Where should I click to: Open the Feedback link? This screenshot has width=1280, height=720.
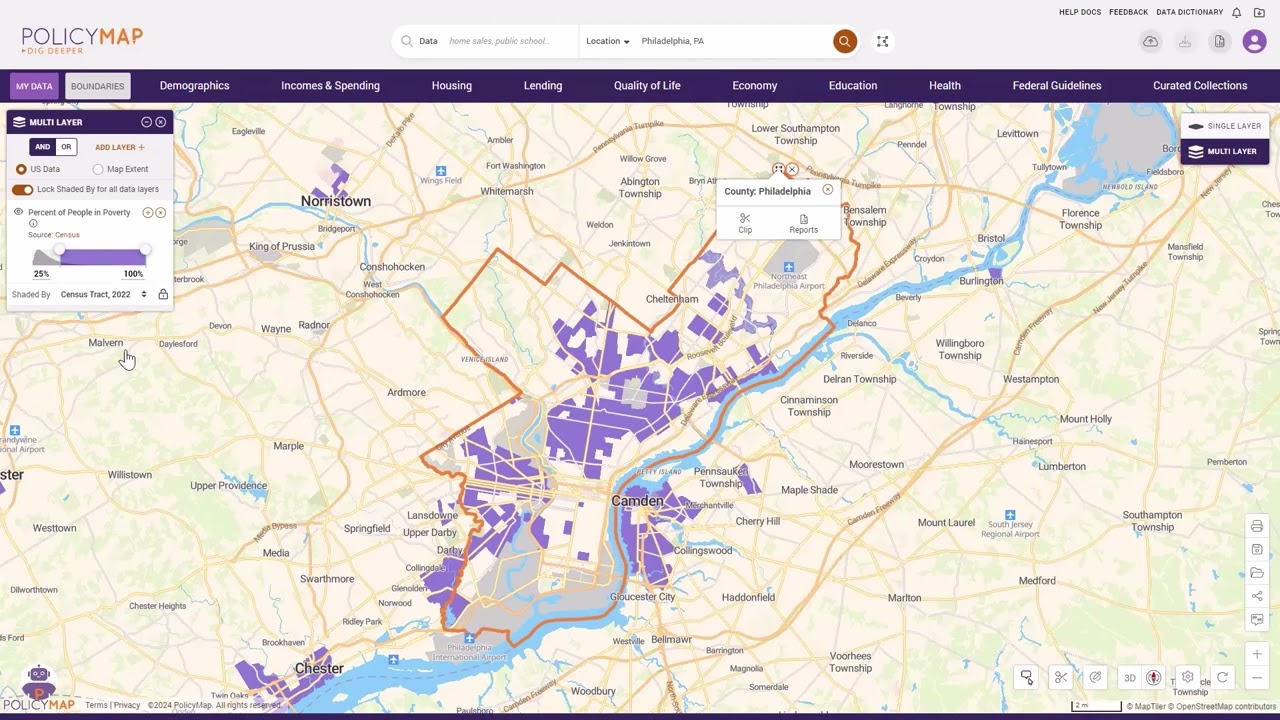pos(1128,12)
